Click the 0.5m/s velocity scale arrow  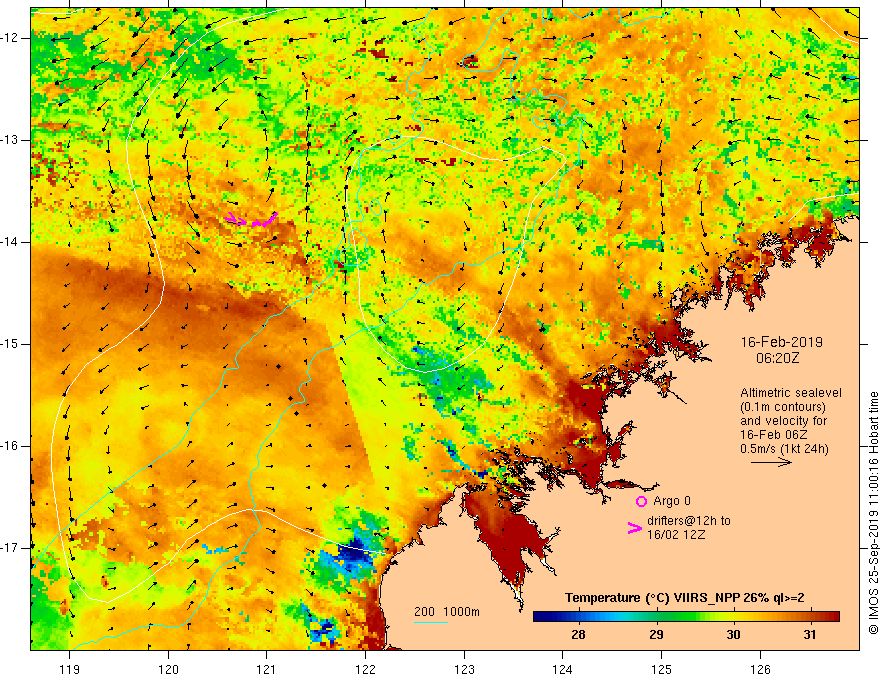coord(771,462)
